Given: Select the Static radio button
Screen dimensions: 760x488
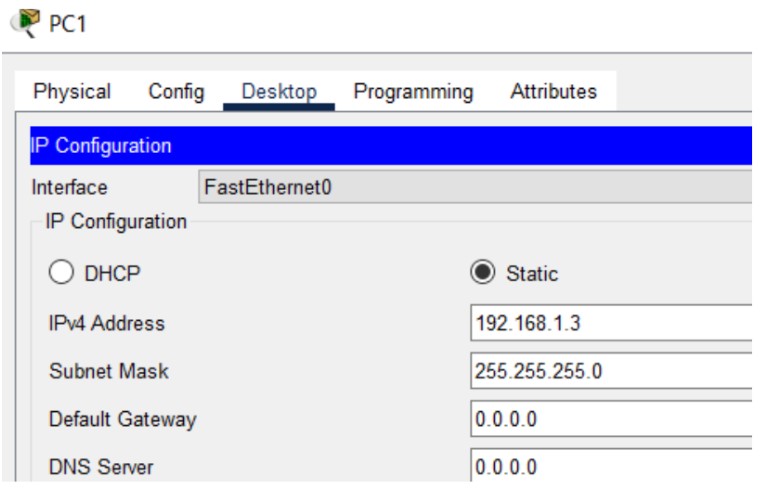Looking at the screenshot, I should tap(483, 272).
